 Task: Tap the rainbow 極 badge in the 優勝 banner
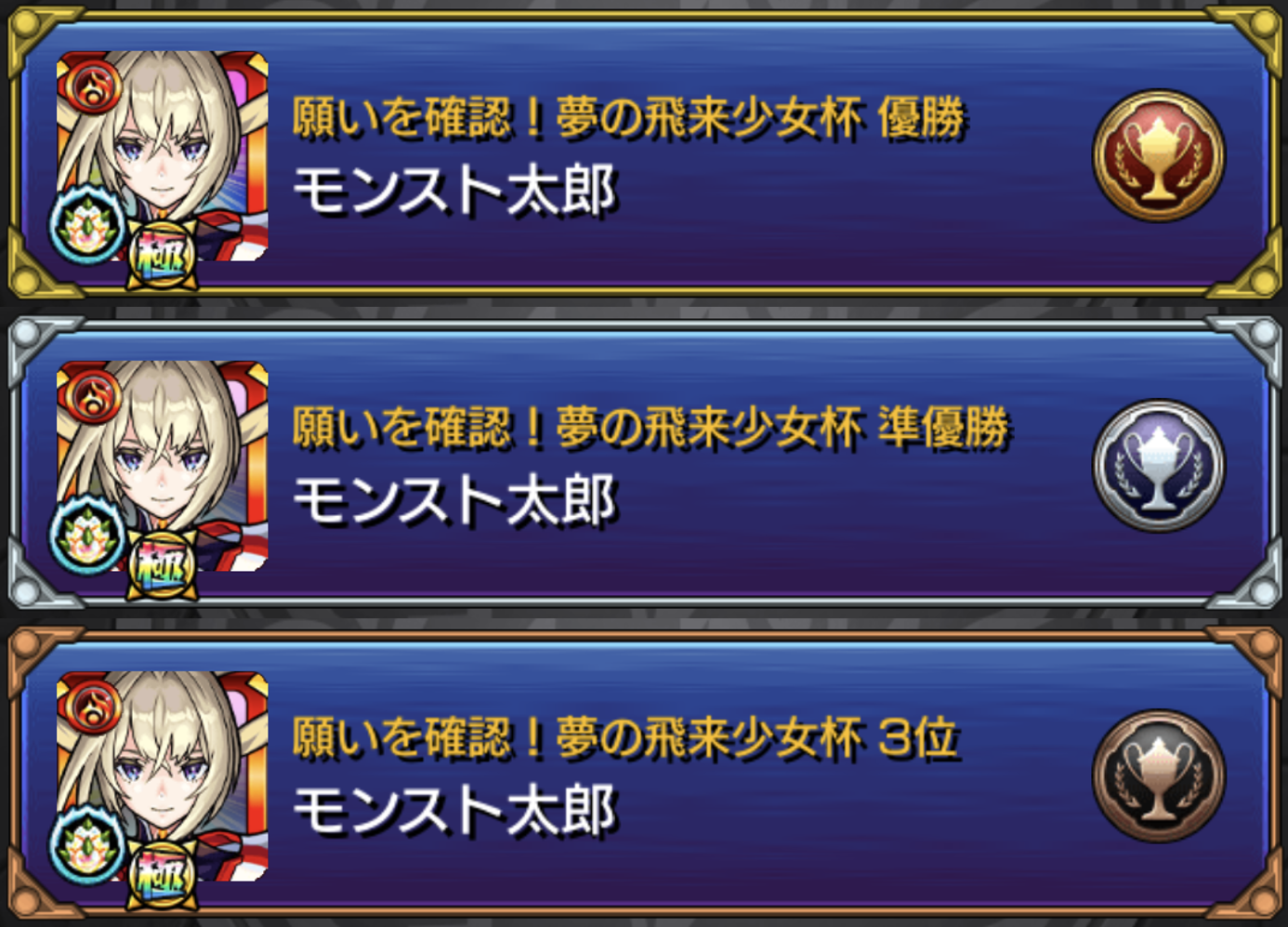[162, 256]
